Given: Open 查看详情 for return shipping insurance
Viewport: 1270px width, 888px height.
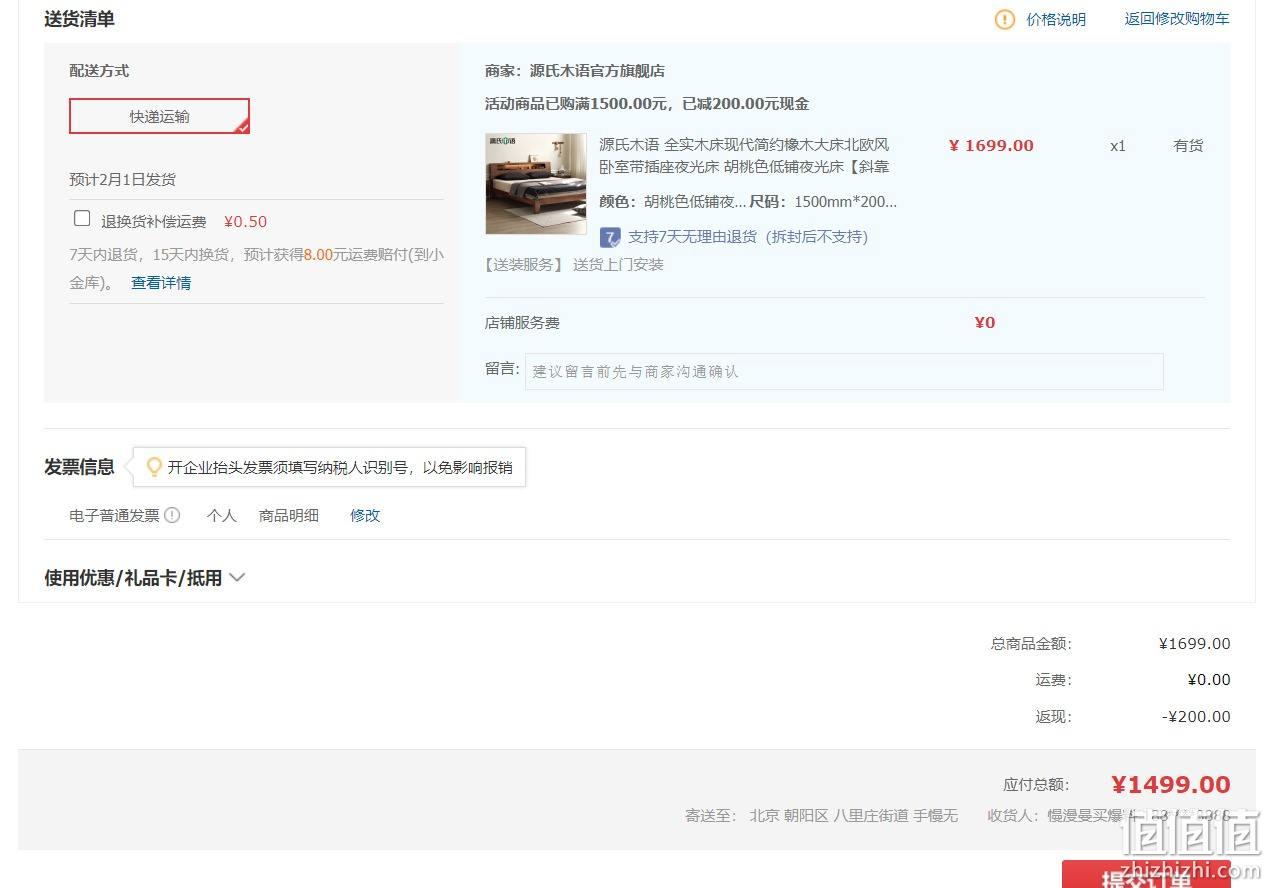Looking at the screenshot, I should (161, 283).
